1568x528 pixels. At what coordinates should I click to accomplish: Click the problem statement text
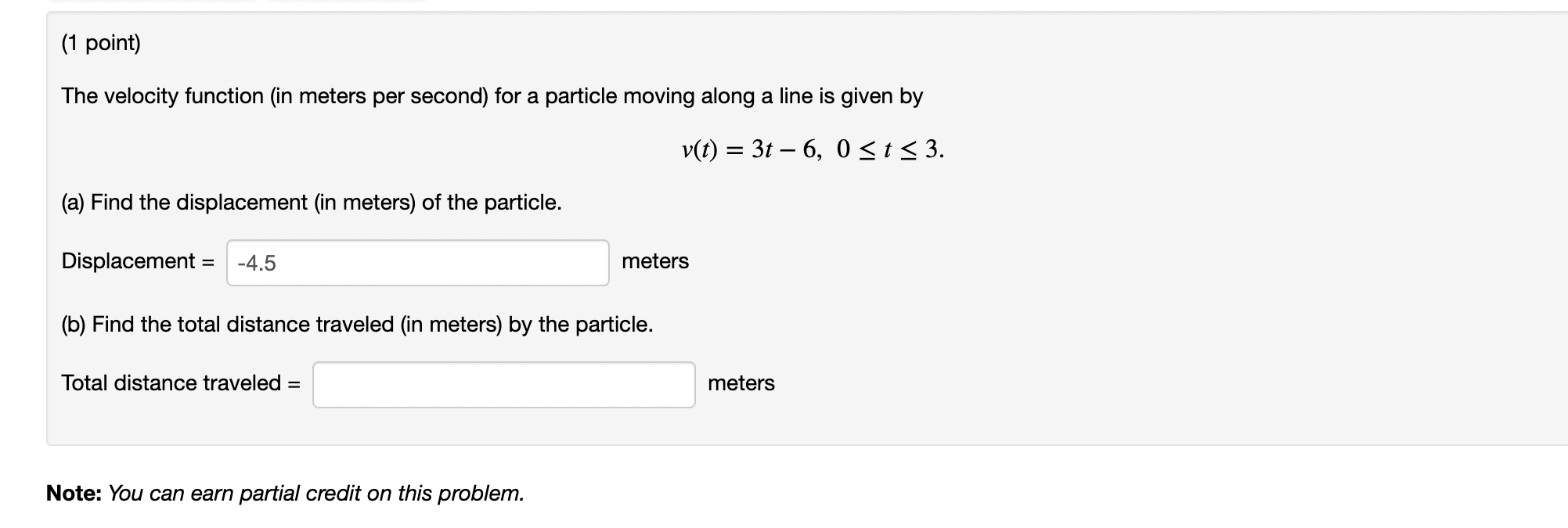492,96
